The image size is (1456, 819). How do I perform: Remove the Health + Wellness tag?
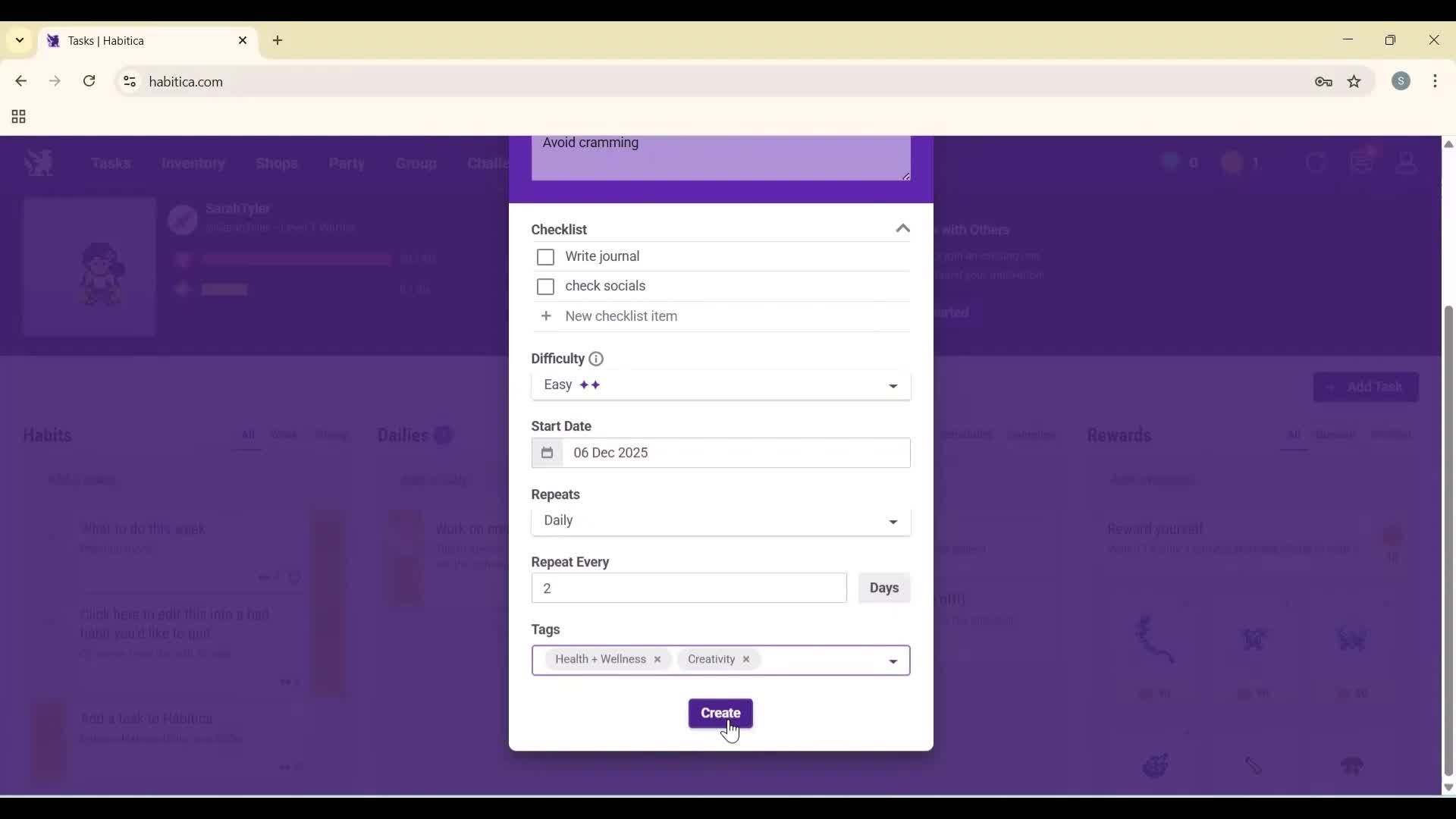657,659
